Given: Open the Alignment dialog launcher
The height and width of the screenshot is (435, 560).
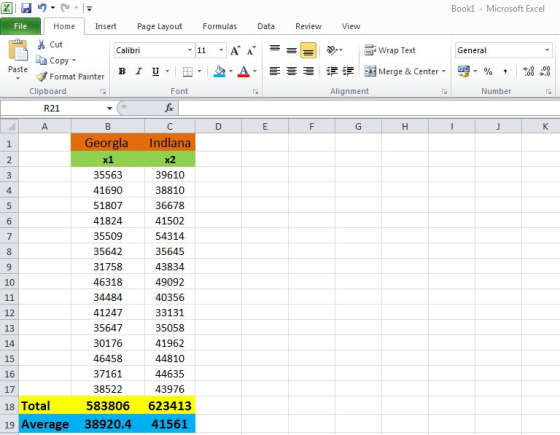Looking at the screenshot, I should coord(444,92).
